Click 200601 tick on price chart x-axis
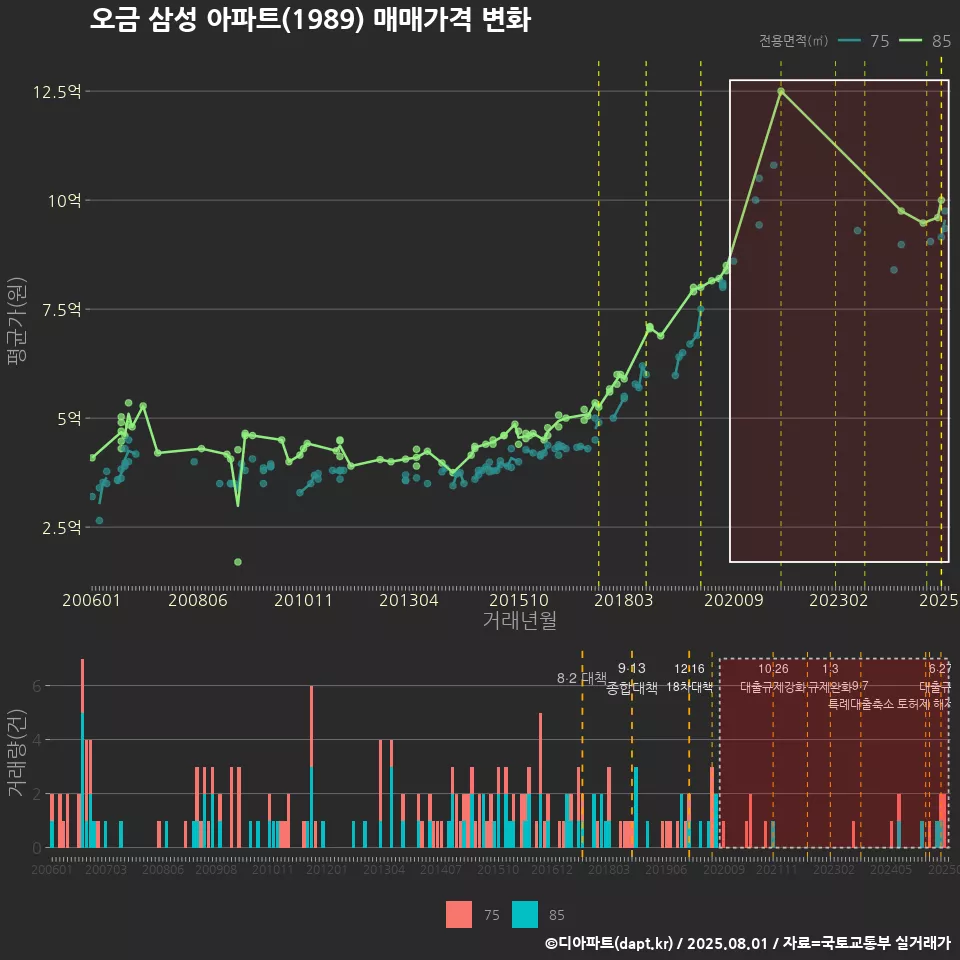960x960 pixels. point(92,600)
